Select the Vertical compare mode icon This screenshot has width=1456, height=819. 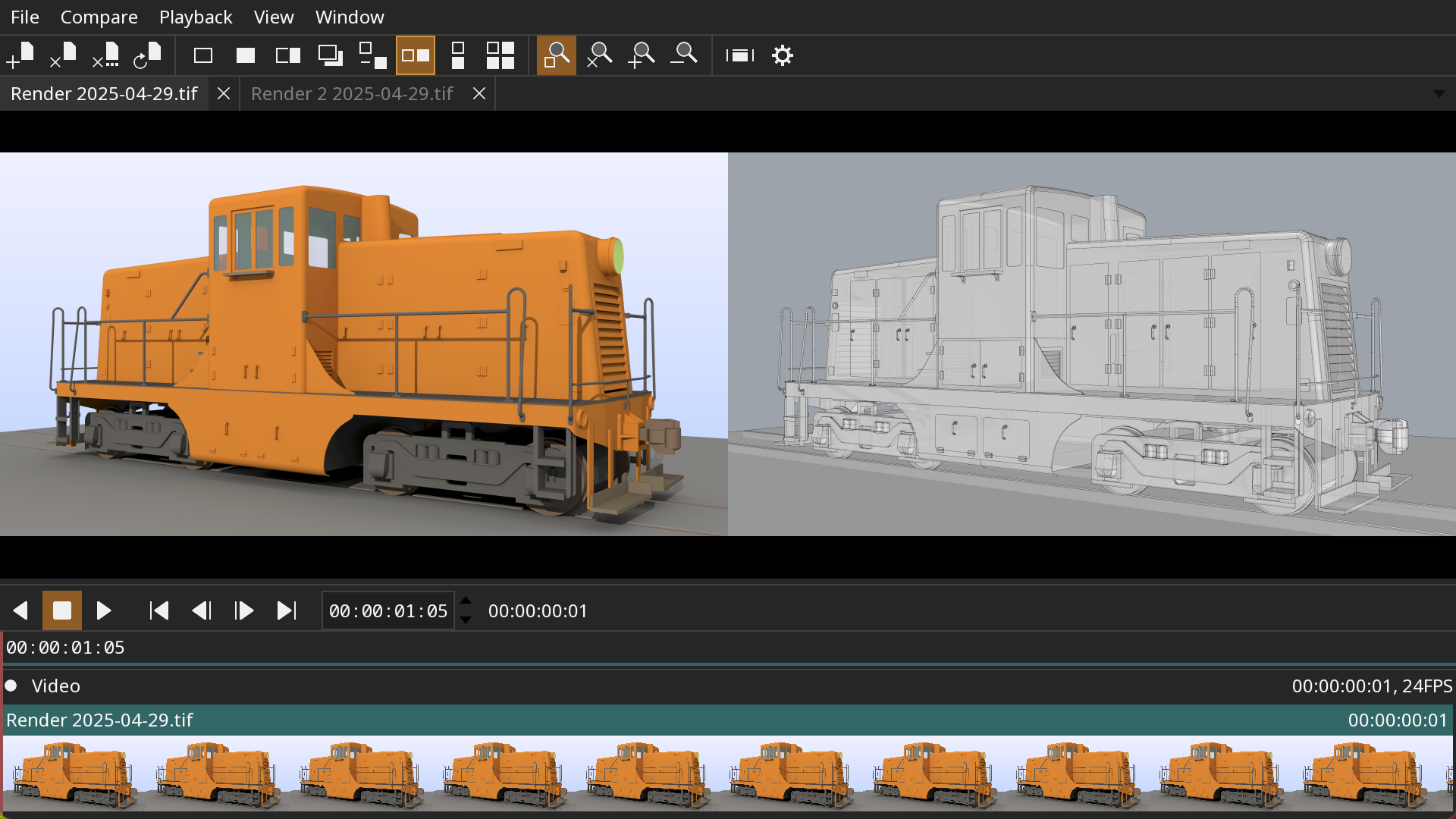click(458, 55)
